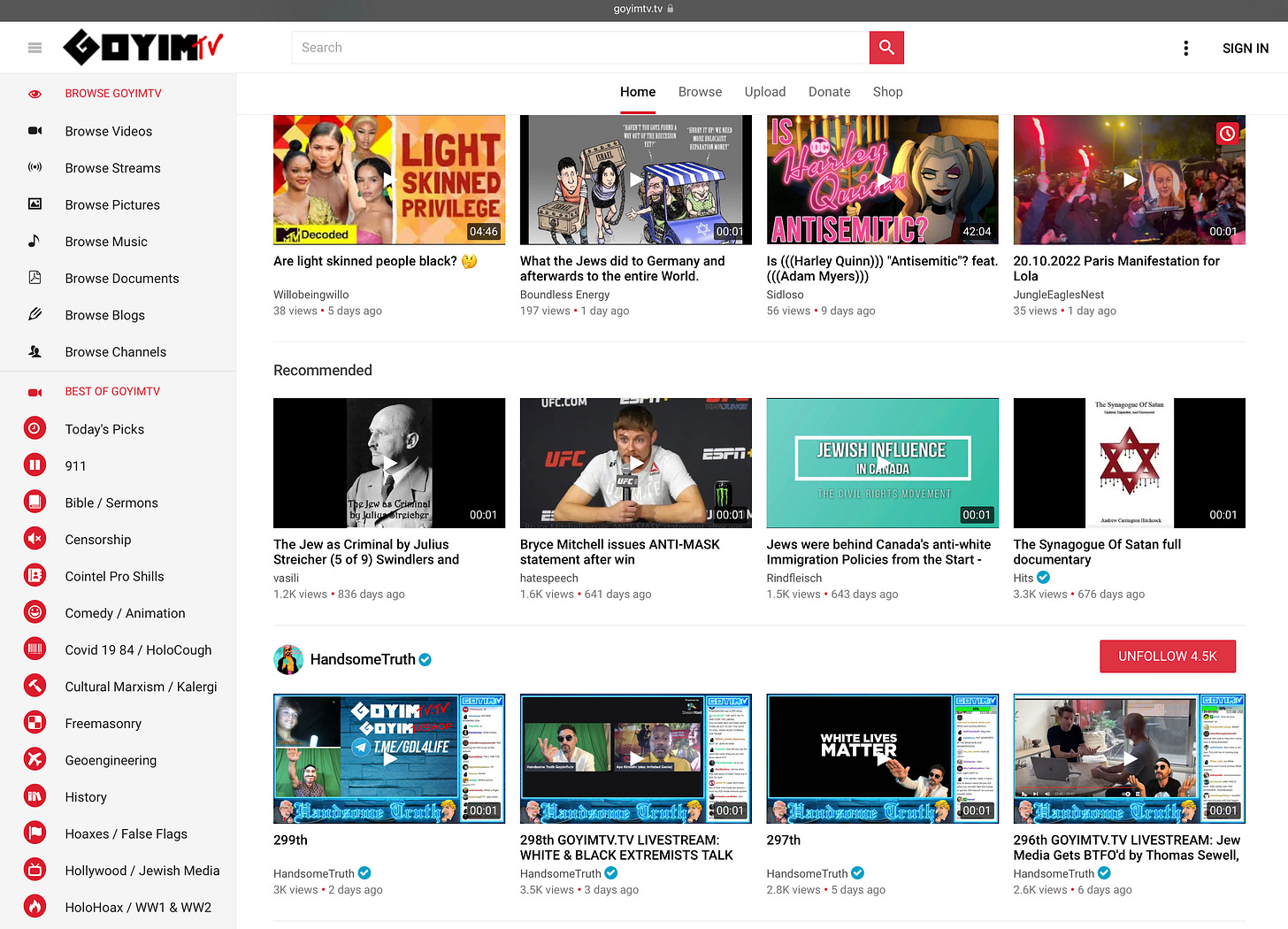Play the White Lives Matter 297th thumbnail
This screenshot has height=929, width=1288.
click(883, 759)
